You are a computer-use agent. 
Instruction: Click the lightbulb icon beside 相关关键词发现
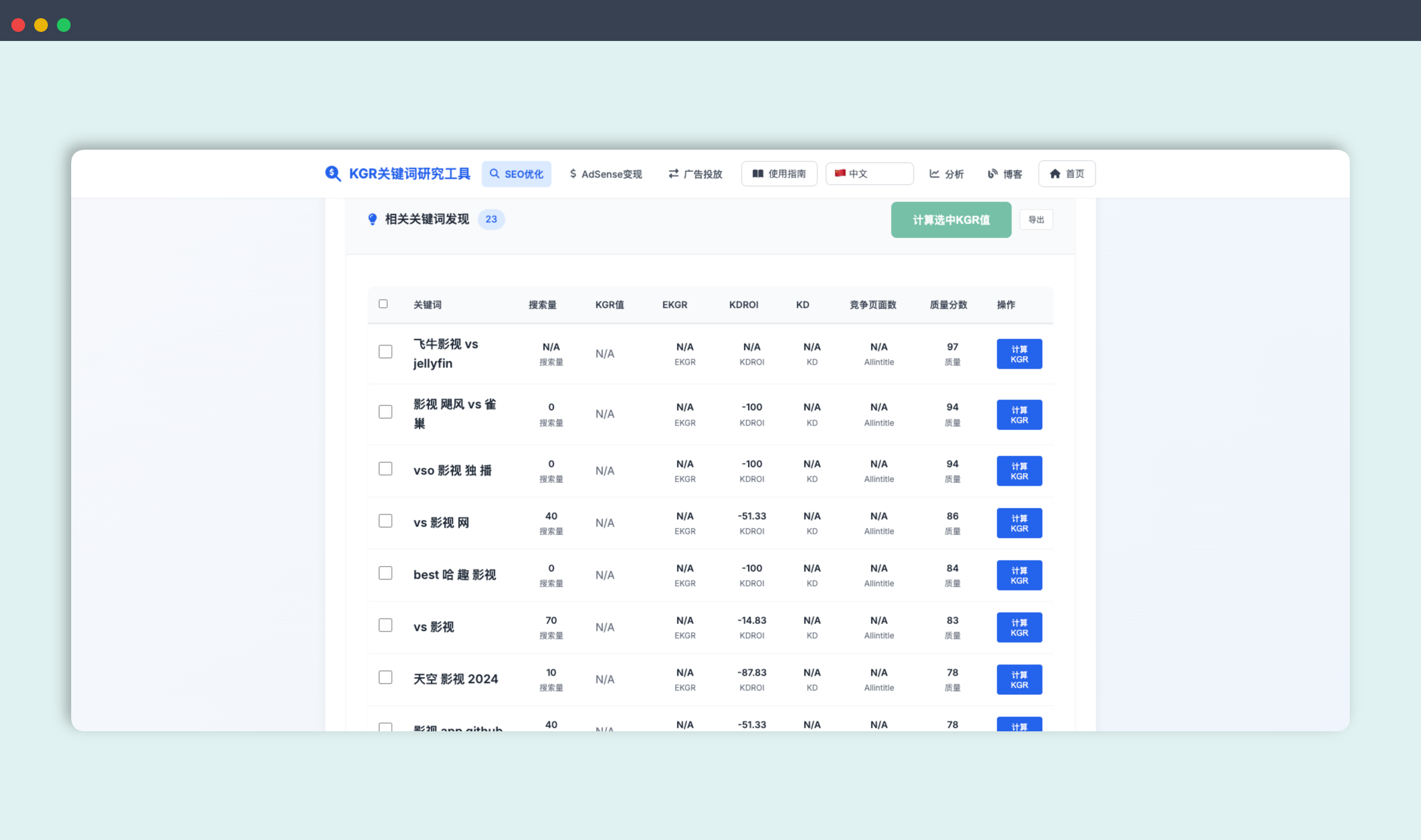click(372, 219)
